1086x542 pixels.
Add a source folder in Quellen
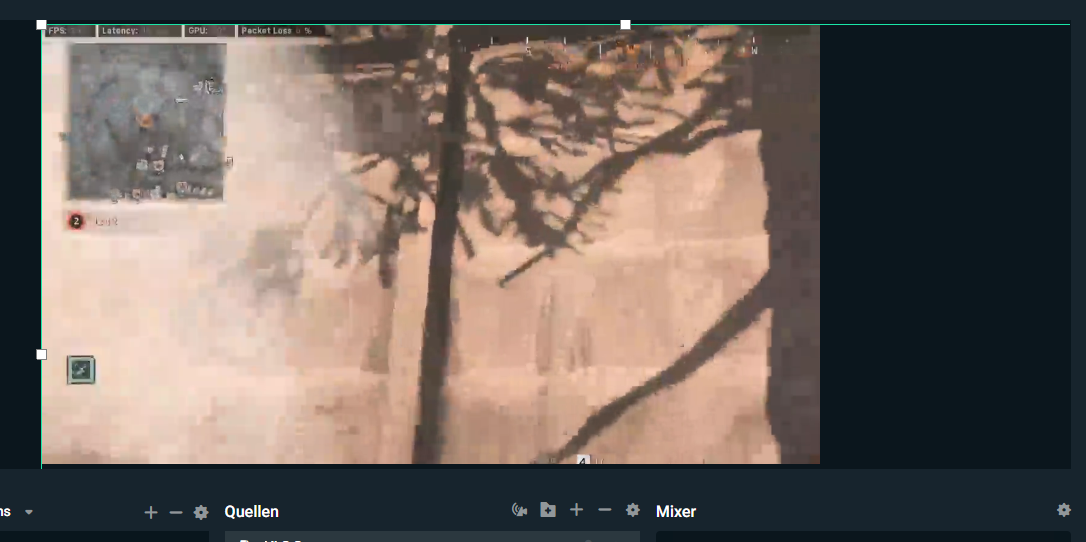[x=548, y=510]
